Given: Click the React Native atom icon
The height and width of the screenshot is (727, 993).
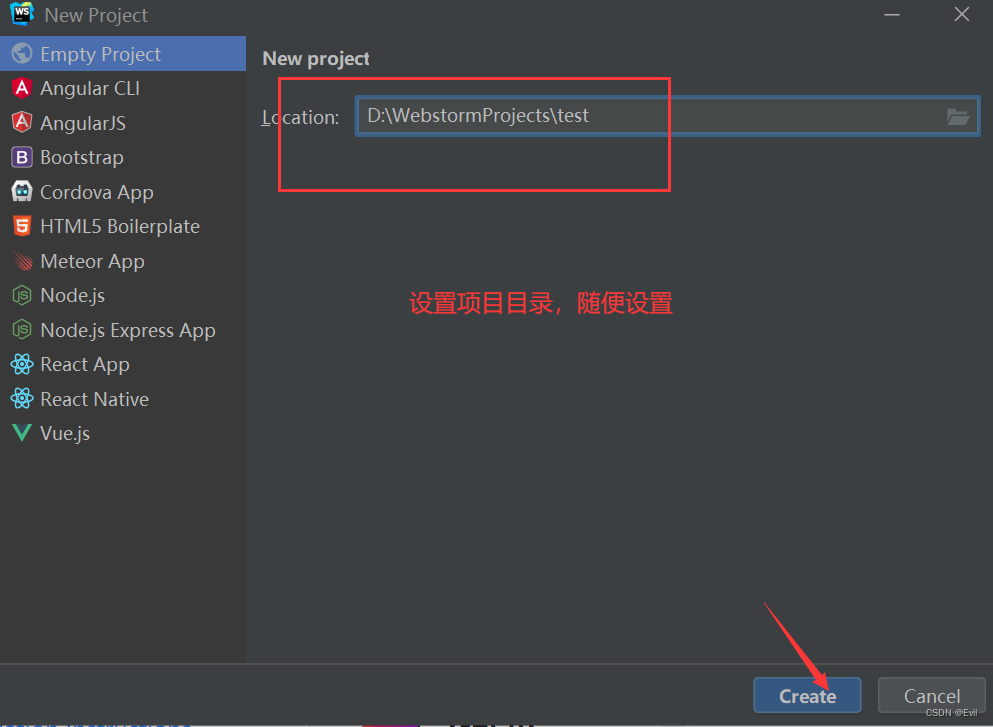Looking at the screenshot, I should pyautogui.click(x=22, y=399).
